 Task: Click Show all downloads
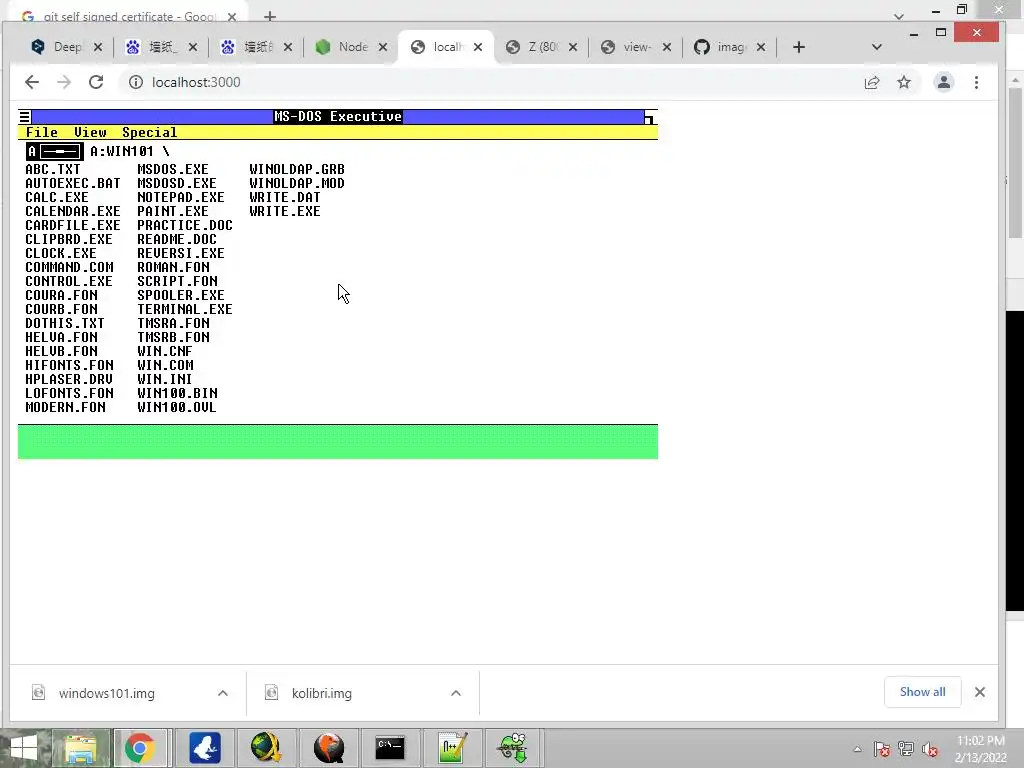click(922, 692)
